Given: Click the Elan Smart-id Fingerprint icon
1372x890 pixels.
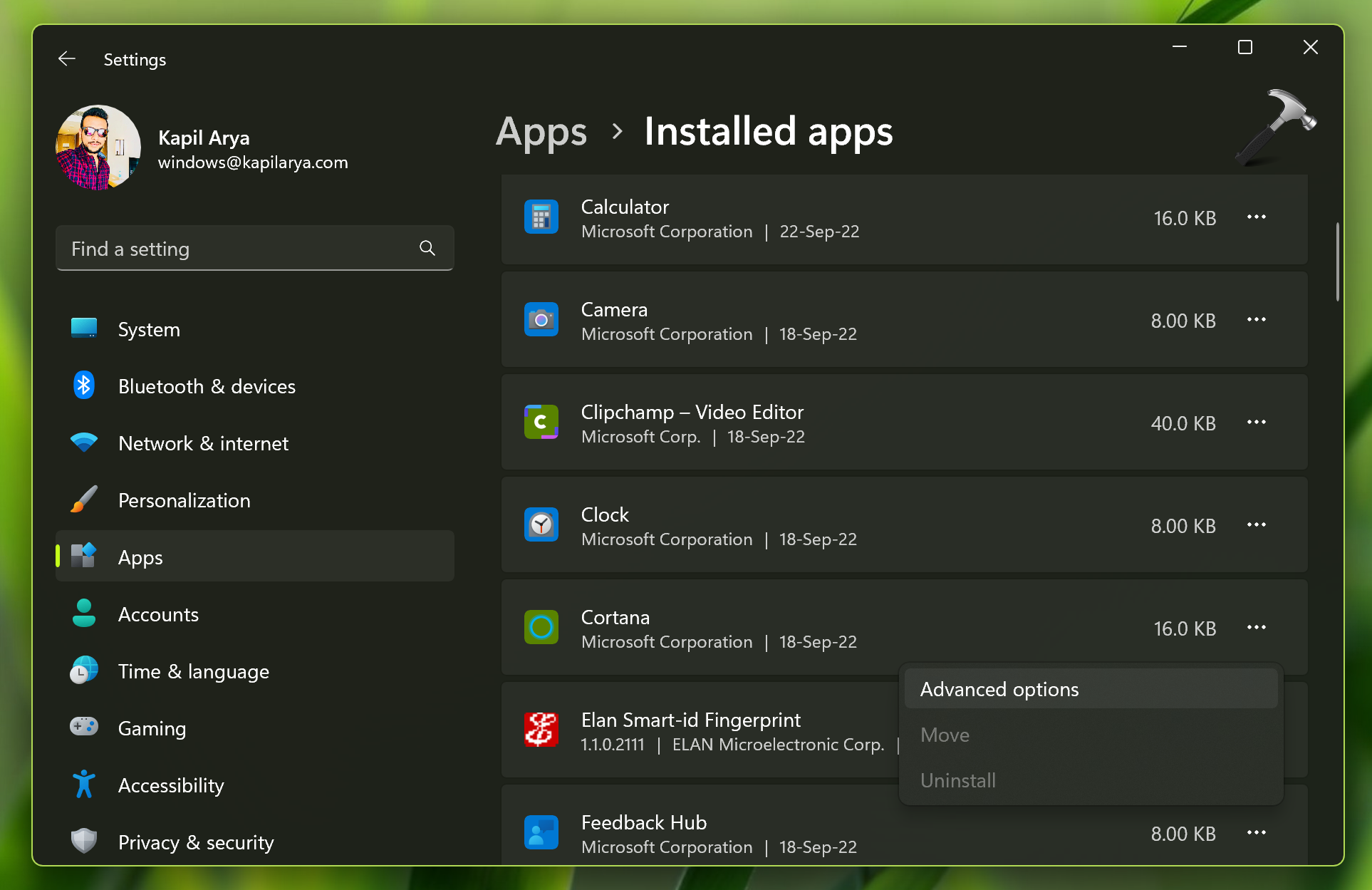Looking at the screenshot, I should [x=541, y=730].
